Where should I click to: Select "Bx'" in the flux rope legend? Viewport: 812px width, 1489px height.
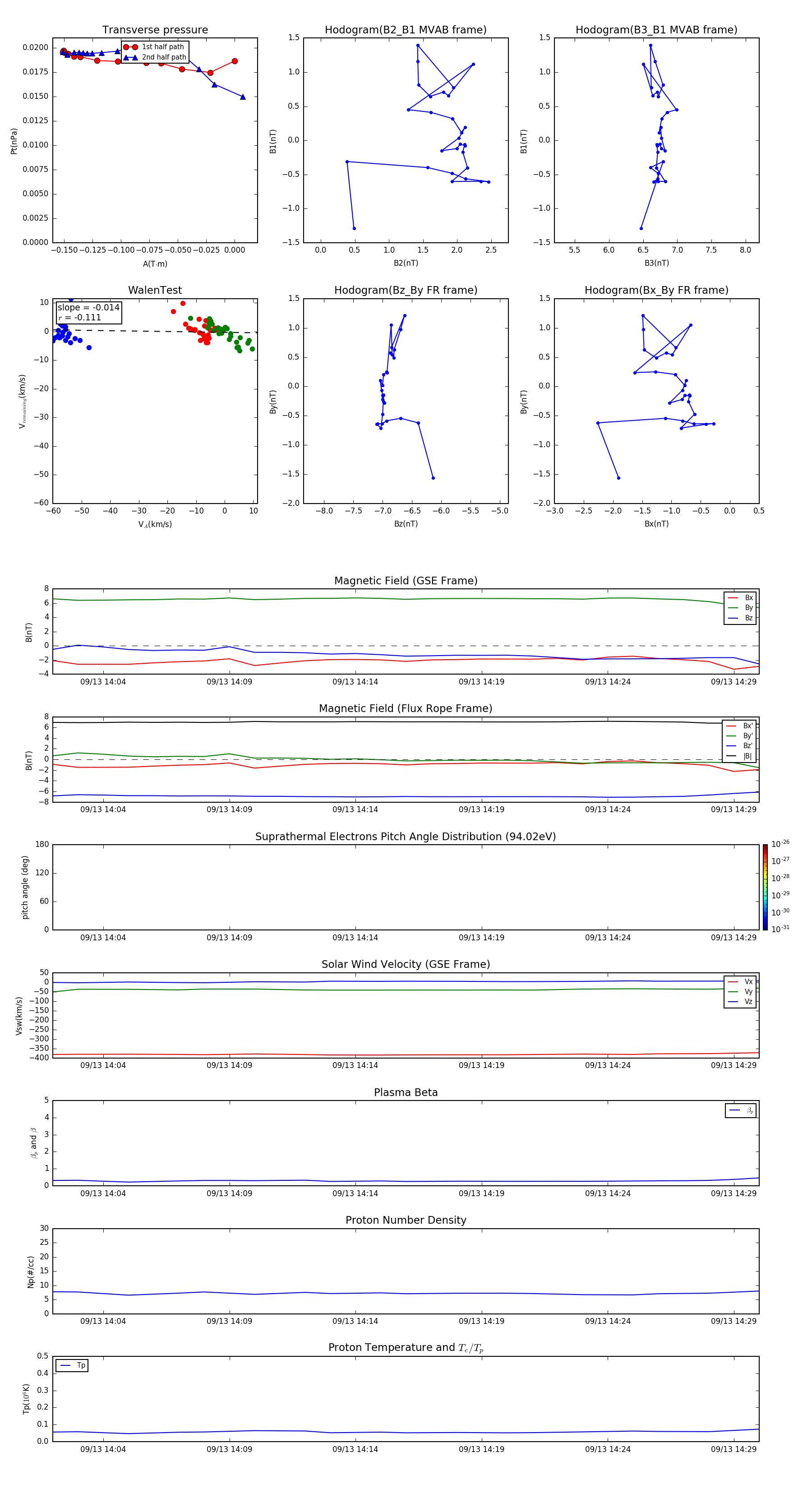click(740, 726)
